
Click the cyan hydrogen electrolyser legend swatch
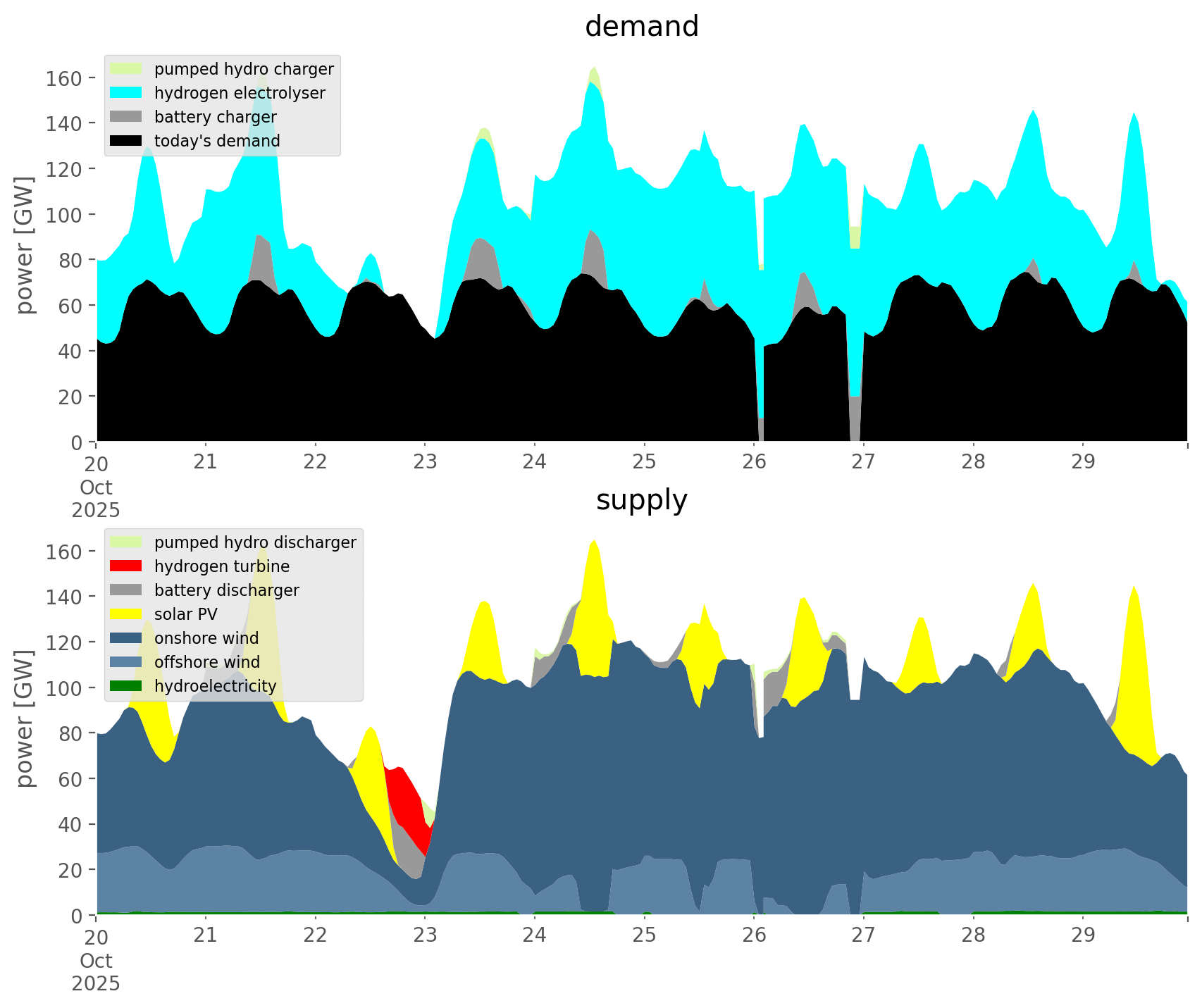click(x=126, y=93)
